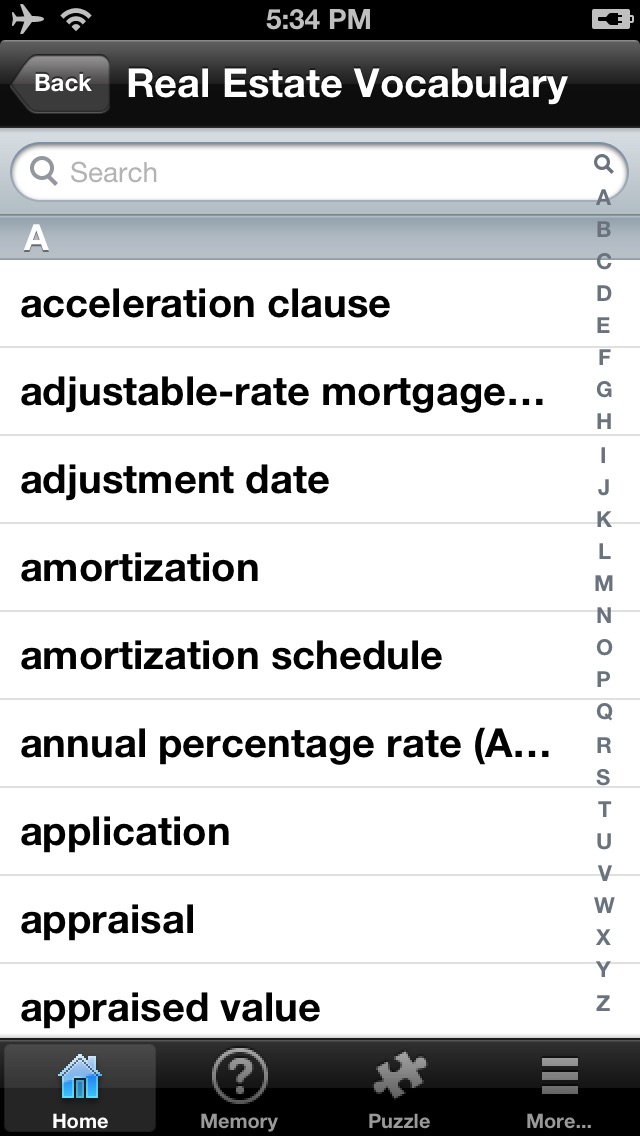This screenshot has width=640, height=1136.
Task: Go back using the Back button
Action: coord(60,83)
